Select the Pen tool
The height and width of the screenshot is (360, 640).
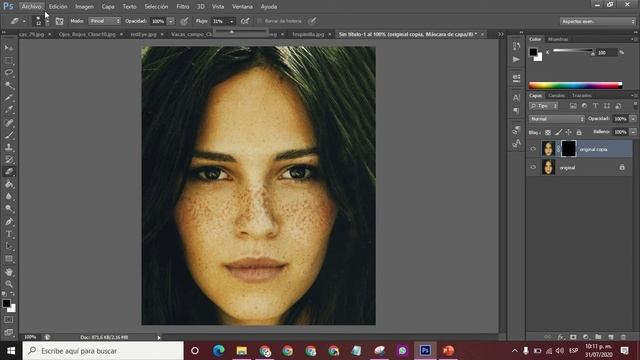pyautogui.click(x=9, y=222)
